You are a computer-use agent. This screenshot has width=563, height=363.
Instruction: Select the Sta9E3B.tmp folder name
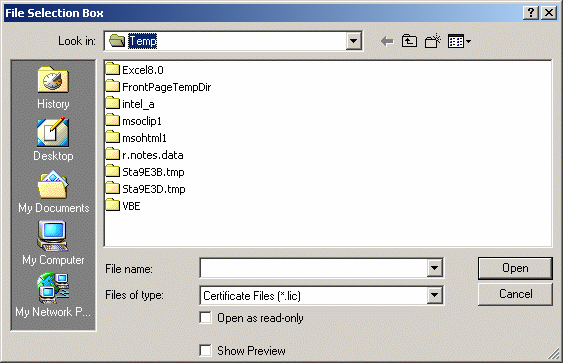(153, 172)
